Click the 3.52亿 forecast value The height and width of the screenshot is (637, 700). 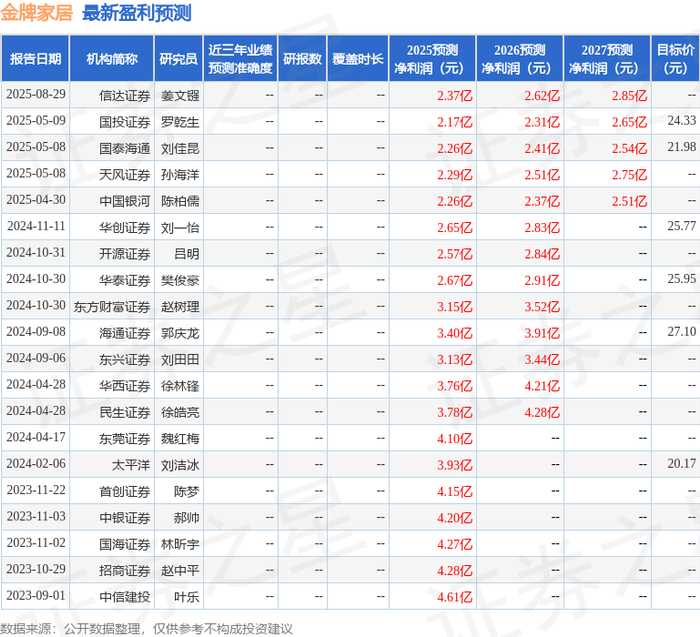[542, 307]
